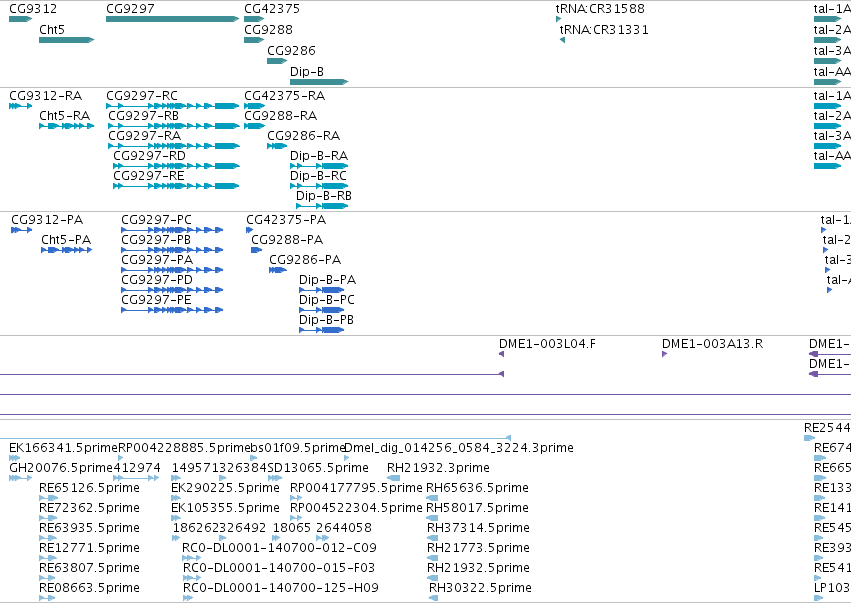Select protein CG42375-PA

[286, 220]
